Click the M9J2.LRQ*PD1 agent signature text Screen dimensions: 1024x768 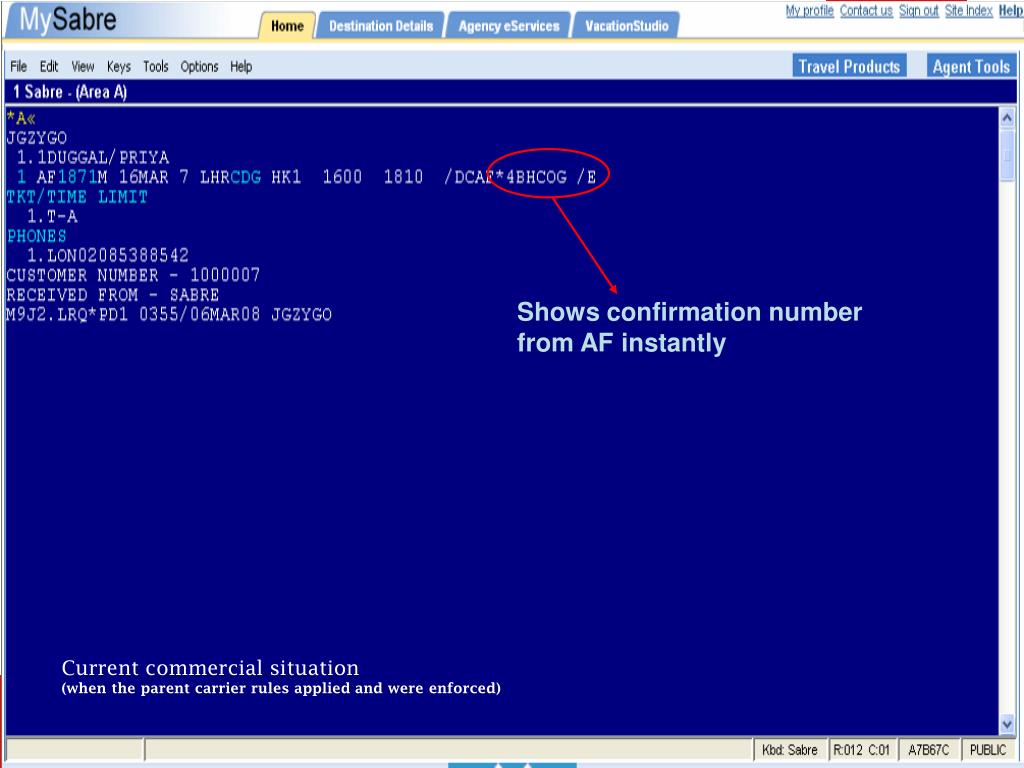tap(67, 315)
